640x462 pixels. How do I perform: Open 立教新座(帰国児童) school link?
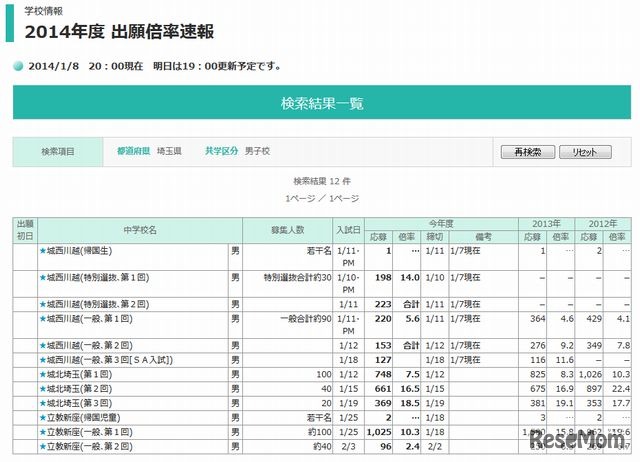84,418
